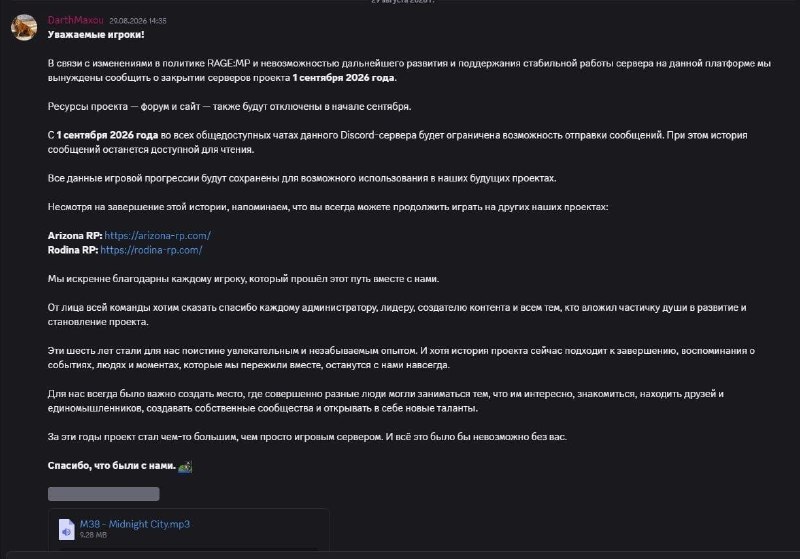Open the rodina-rp.com link
Viewport: 800px width, 559px height.
coord(152,250)
